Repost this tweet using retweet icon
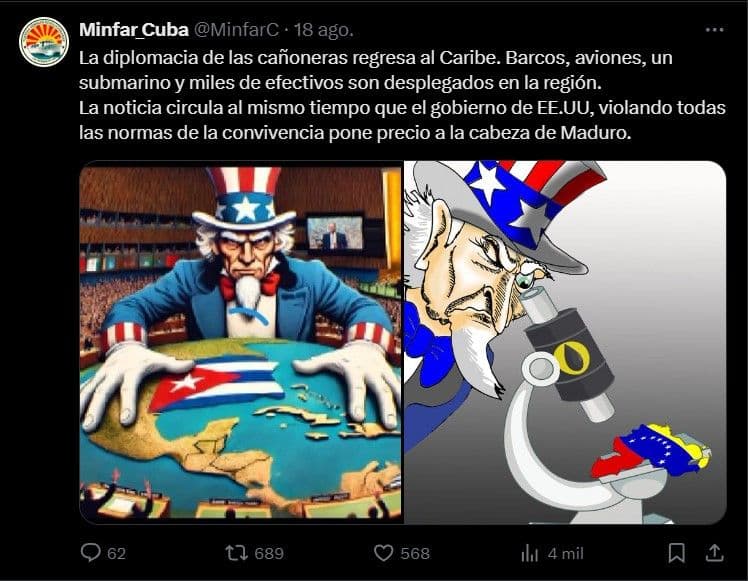 click(x=236, y=553)
